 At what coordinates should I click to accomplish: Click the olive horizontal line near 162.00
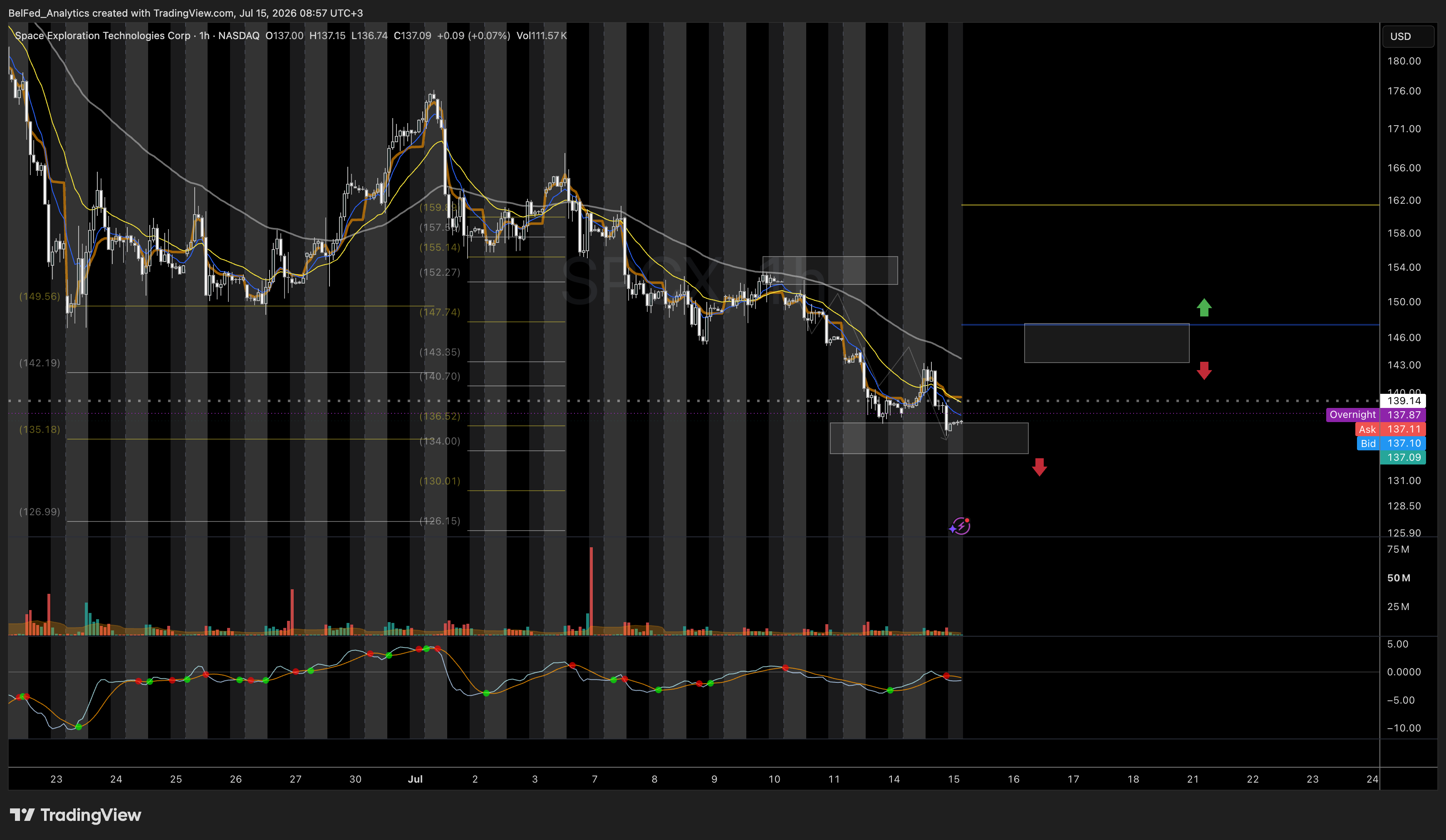coord(1170,204)
